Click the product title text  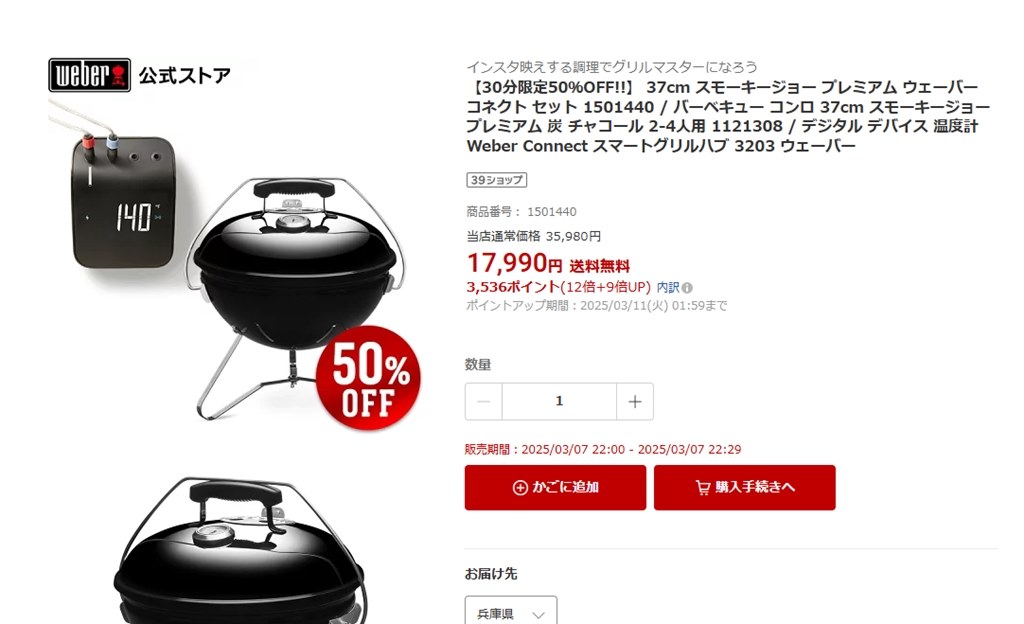[x=728, y=116]
